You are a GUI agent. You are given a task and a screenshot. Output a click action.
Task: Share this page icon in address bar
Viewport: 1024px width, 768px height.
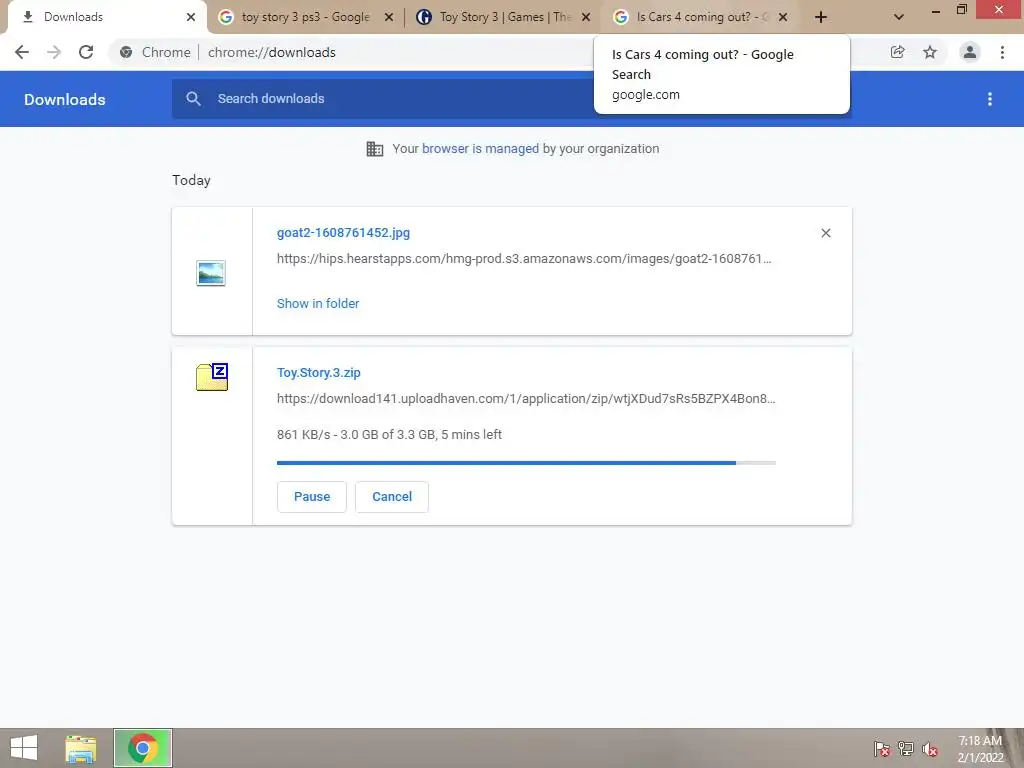point(898,52)
